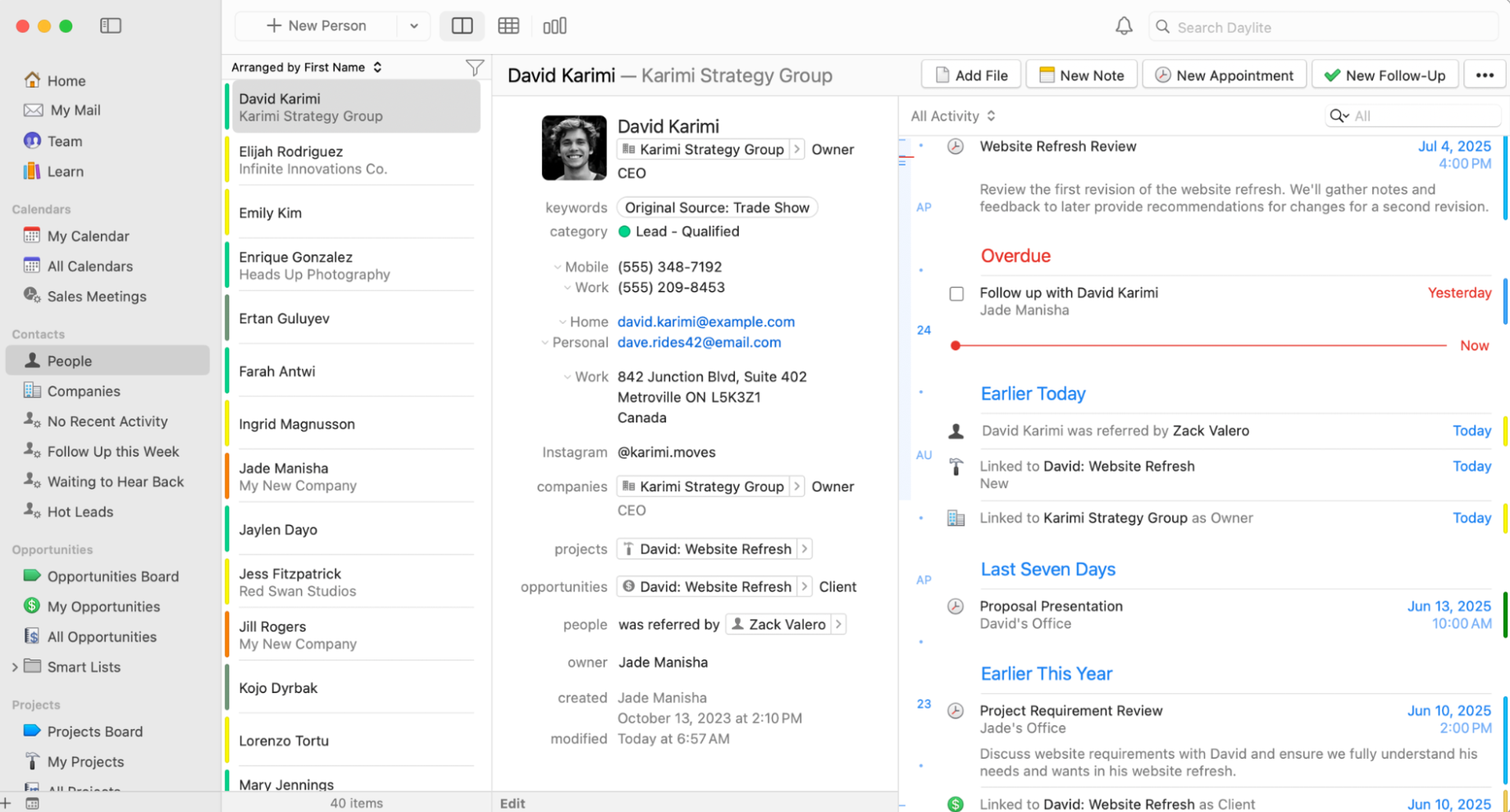1510x812 pixels.
Task: Click David Karimi's profile photo
Action: tap(574, 148)
